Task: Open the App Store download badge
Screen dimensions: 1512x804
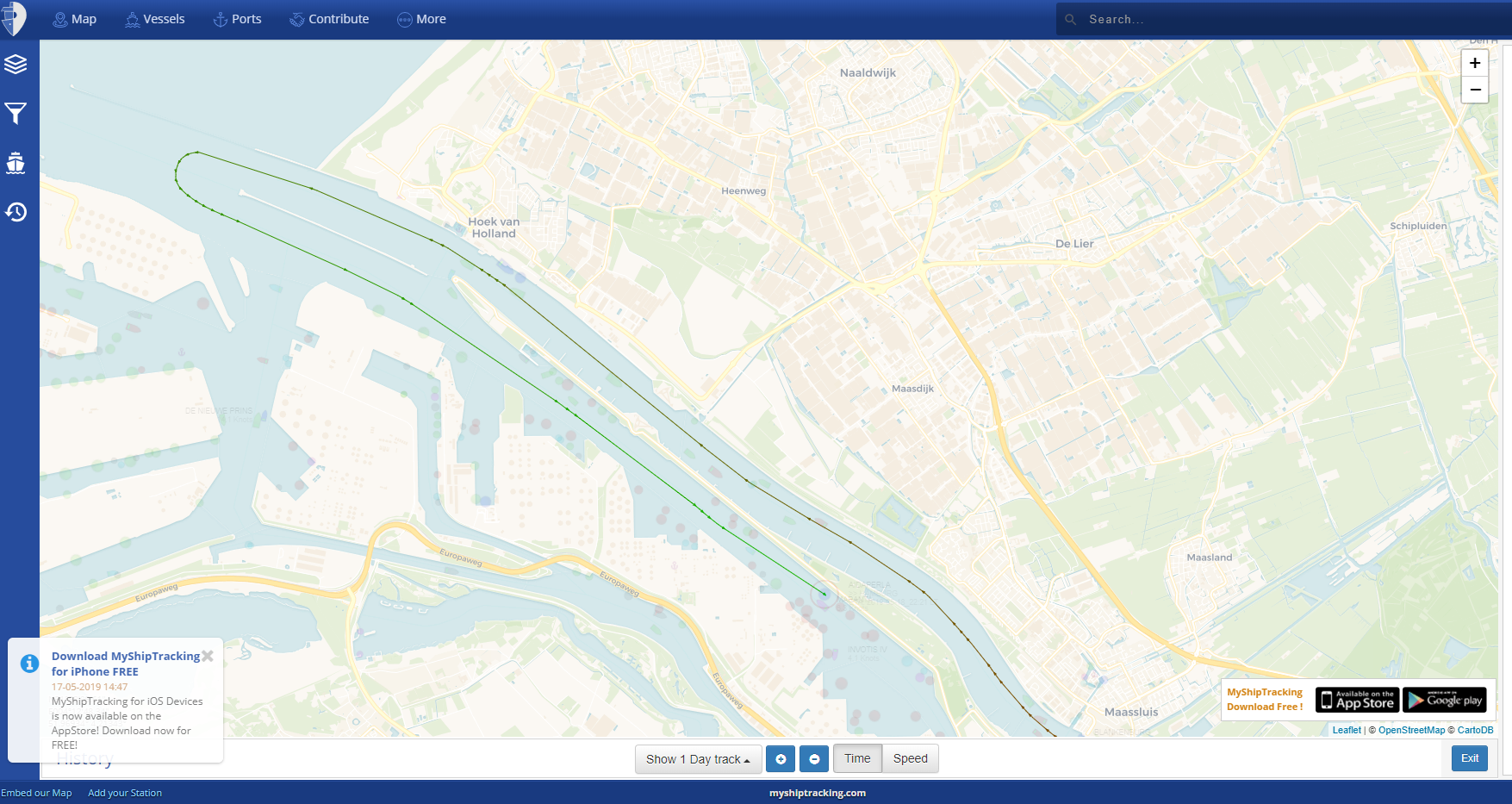Action: (1358, 700)
